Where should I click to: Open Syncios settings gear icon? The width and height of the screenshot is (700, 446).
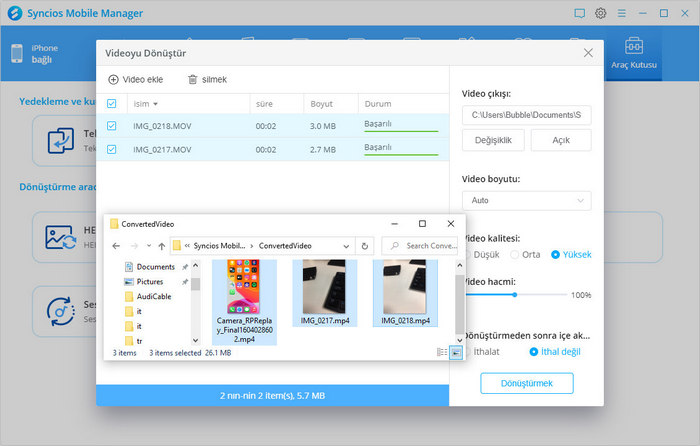(600, 13)
